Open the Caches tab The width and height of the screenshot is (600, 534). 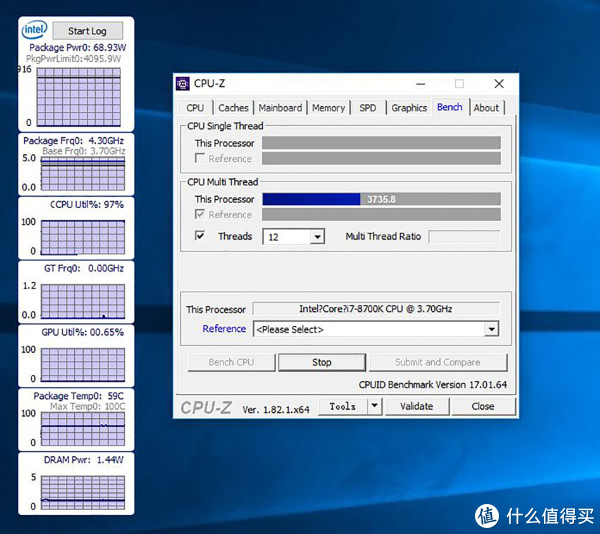coord(233,108)
